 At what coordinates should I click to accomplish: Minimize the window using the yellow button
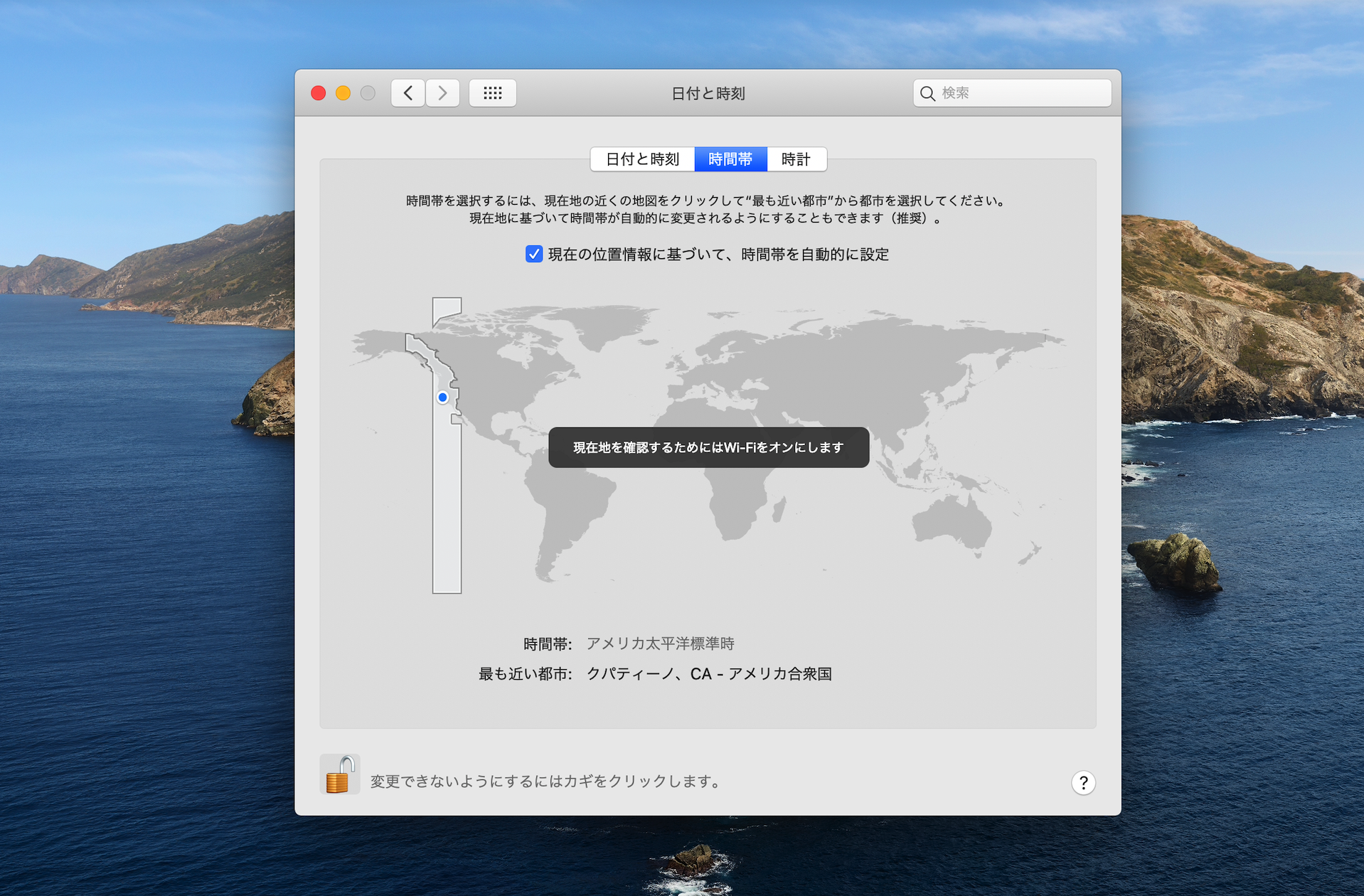(x=343, y=93)
